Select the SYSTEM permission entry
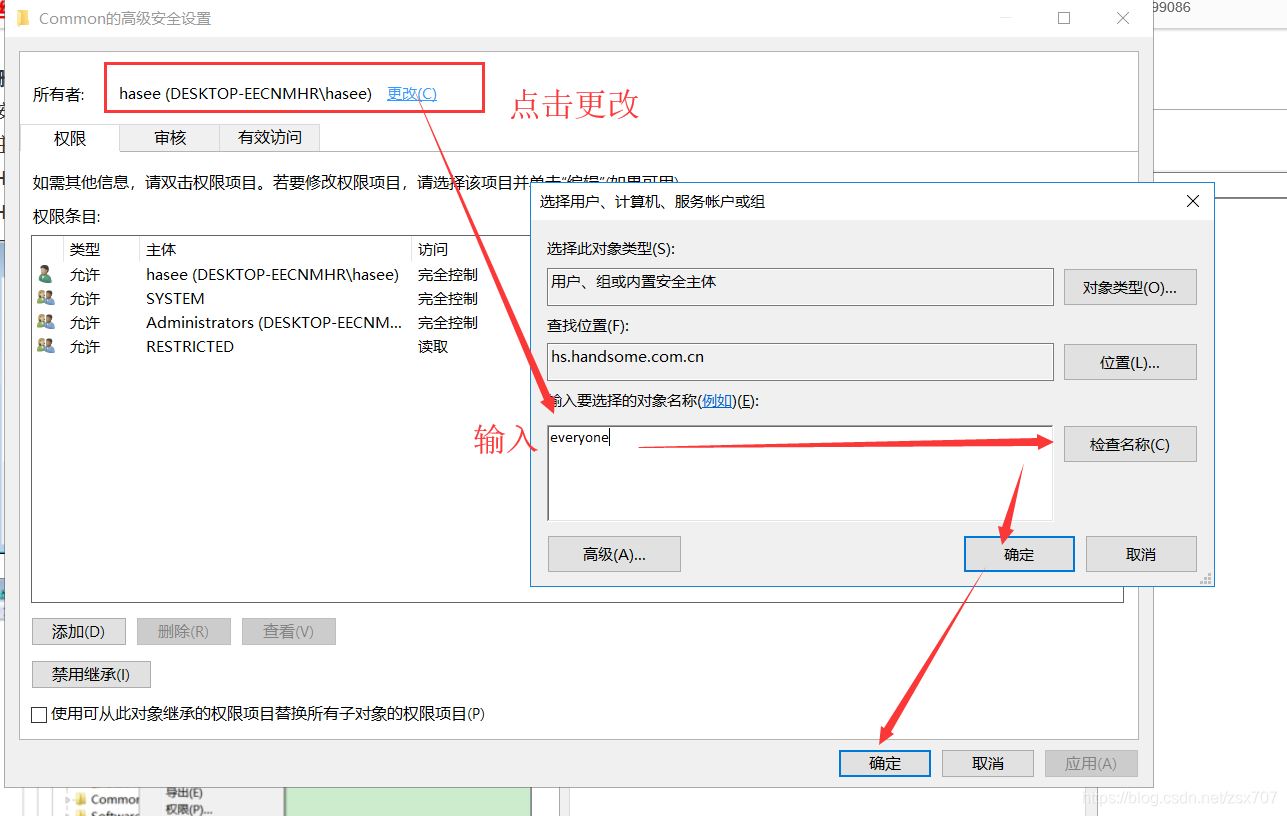1287x816 pixels. (280, 299)
